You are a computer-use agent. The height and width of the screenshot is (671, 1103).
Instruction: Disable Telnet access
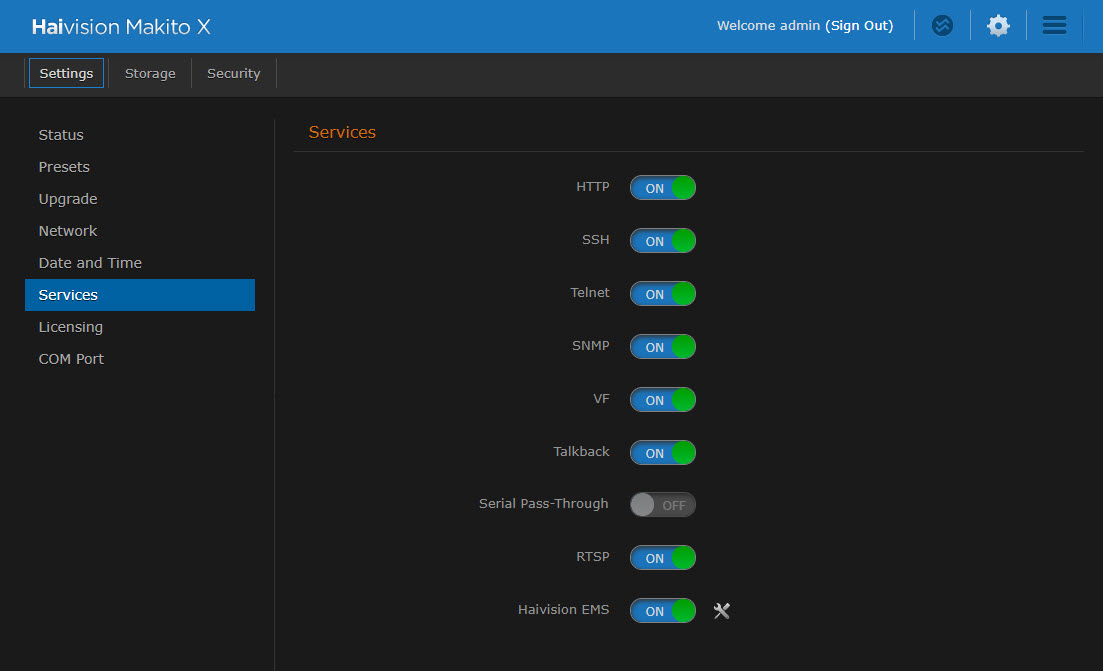tap(662, 293)
